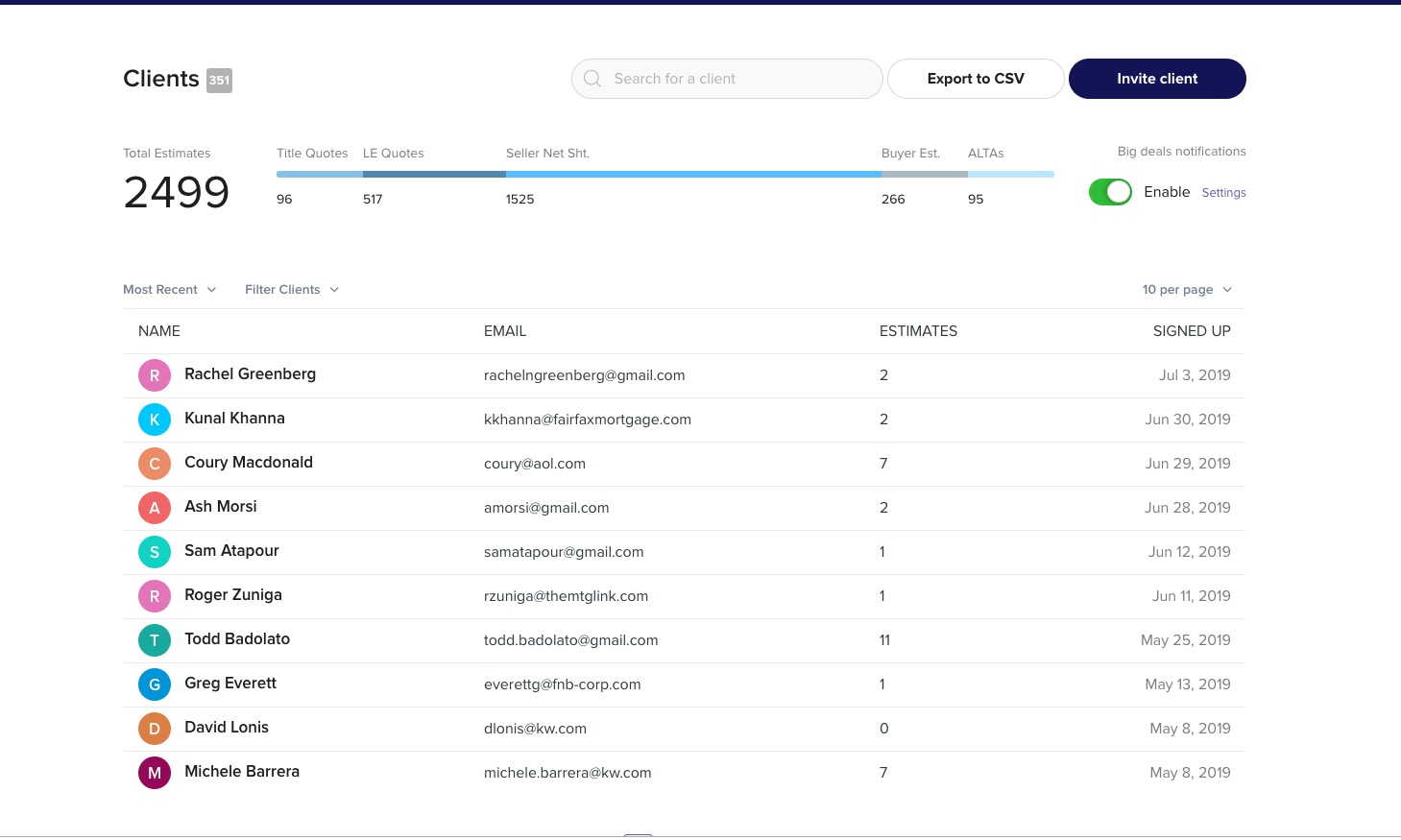Image resolution: width=1401 pixels, height=840 pixels.
Task: Click Michele Barrera's magenta M avatar
Action: [155, 773]
